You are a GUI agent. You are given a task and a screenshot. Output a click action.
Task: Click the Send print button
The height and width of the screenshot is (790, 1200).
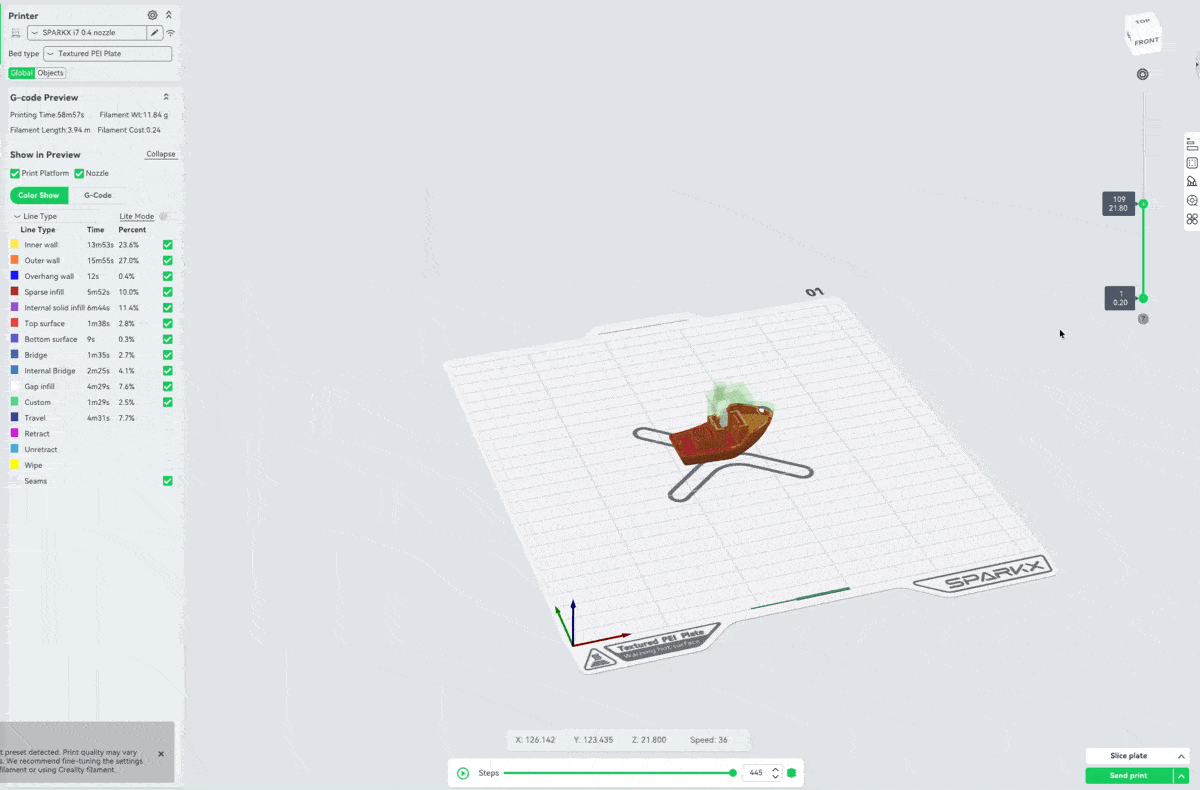[x=1128, y=776]
